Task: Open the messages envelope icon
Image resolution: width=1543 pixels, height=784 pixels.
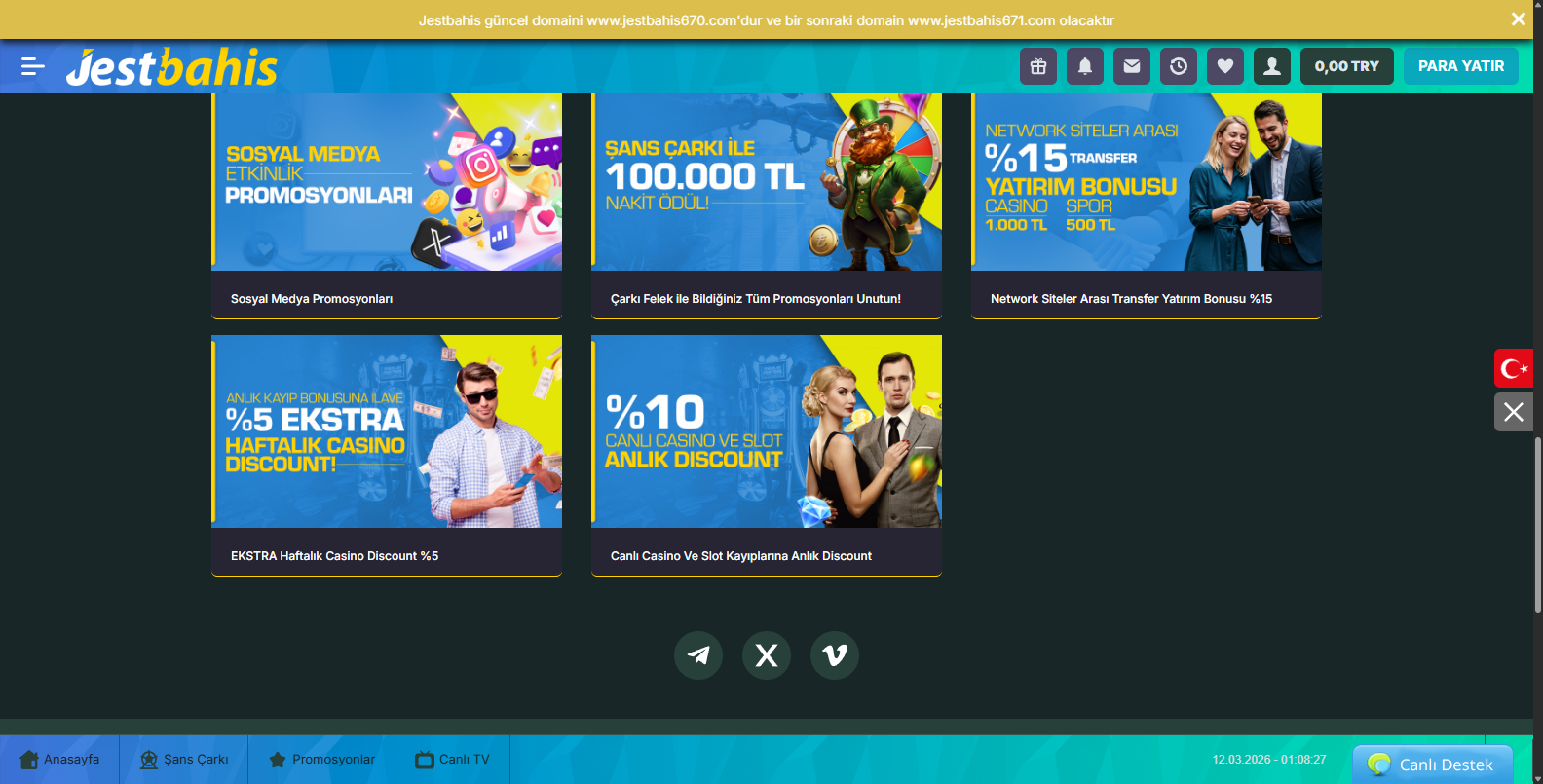Action: point(1132,66)
